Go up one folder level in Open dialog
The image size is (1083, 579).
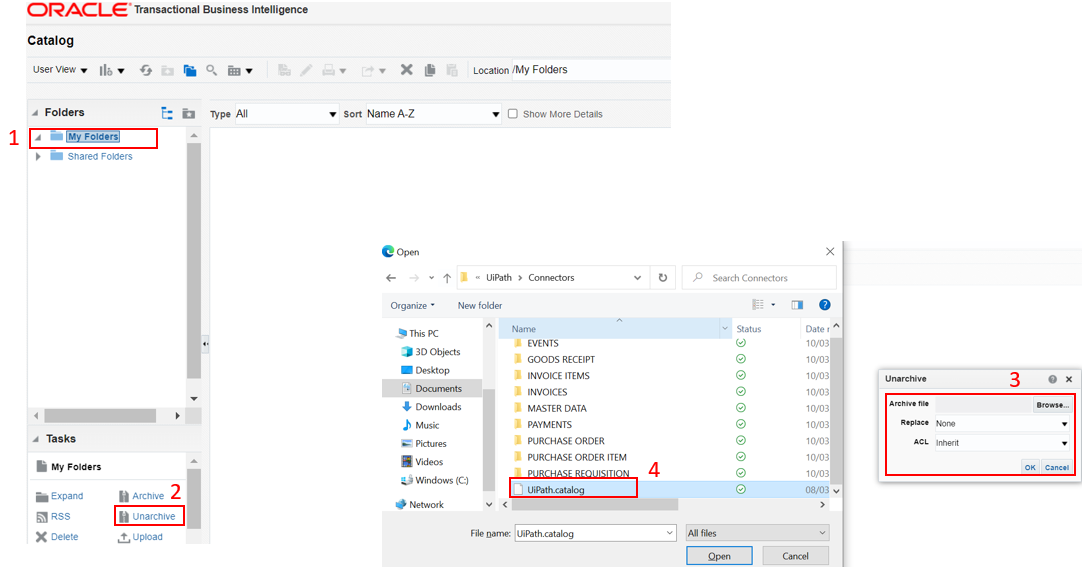446,278
